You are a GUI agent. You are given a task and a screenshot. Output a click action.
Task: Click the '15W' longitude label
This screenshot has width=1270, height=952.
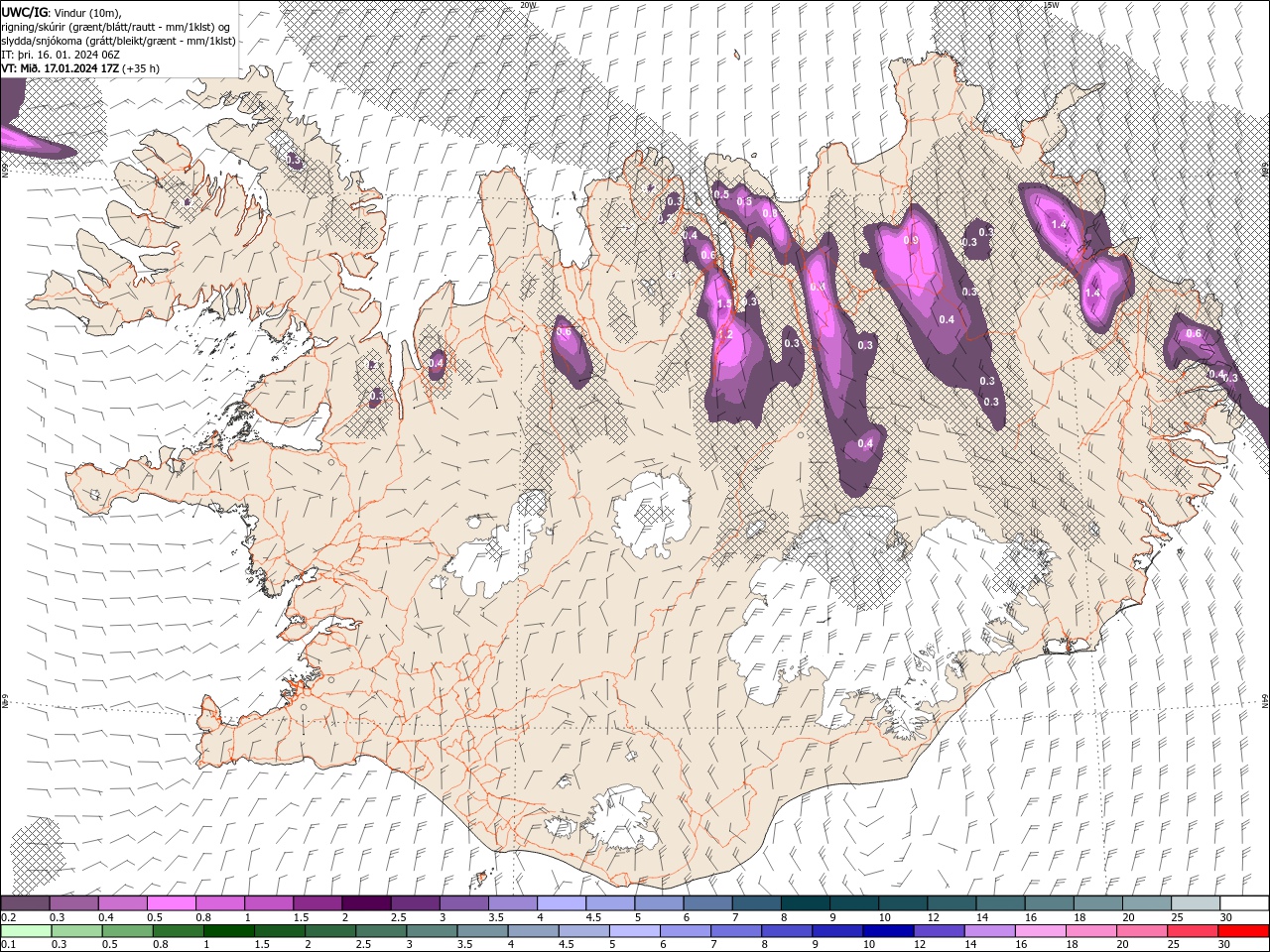[x=1051, y=5]
